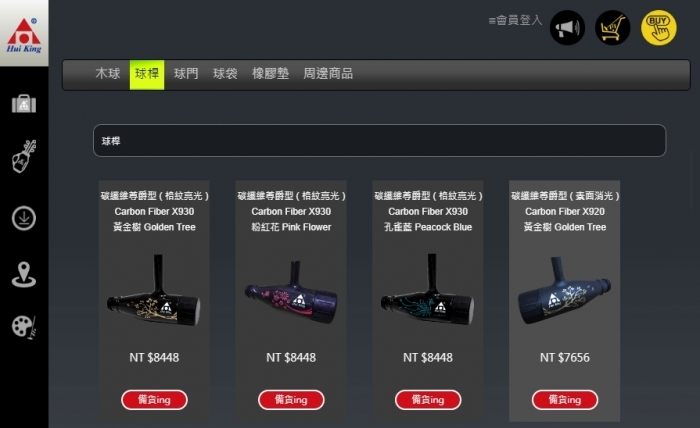This screenshot has height=428, width=700.
Task: Open the megaphone announcements icon
Action: tap(567, 28)
